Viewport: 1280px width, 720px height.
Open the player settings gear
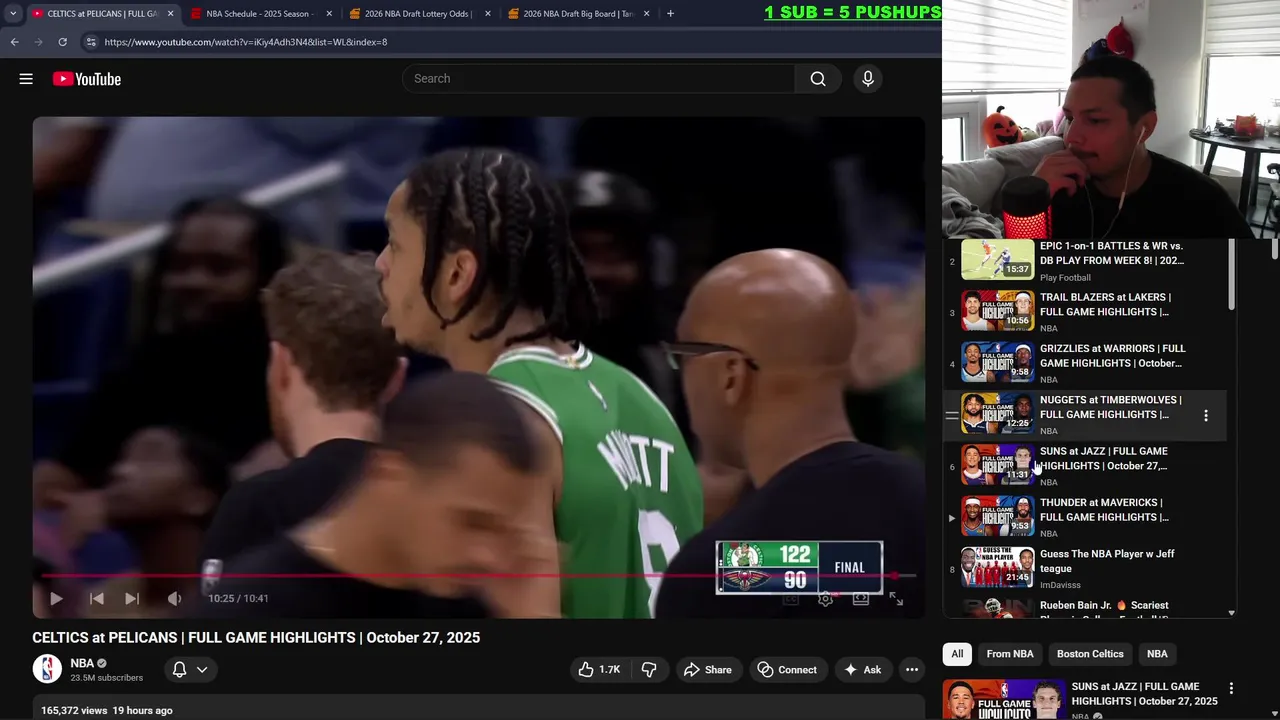coord(825,599)
